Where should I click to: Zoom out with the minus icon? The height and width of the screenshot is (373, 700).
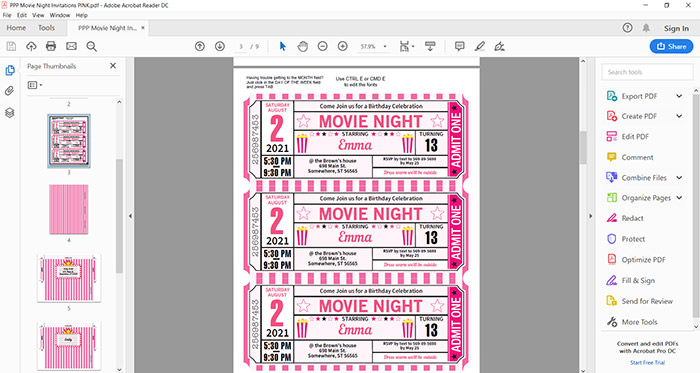click(x=322, y=46)
